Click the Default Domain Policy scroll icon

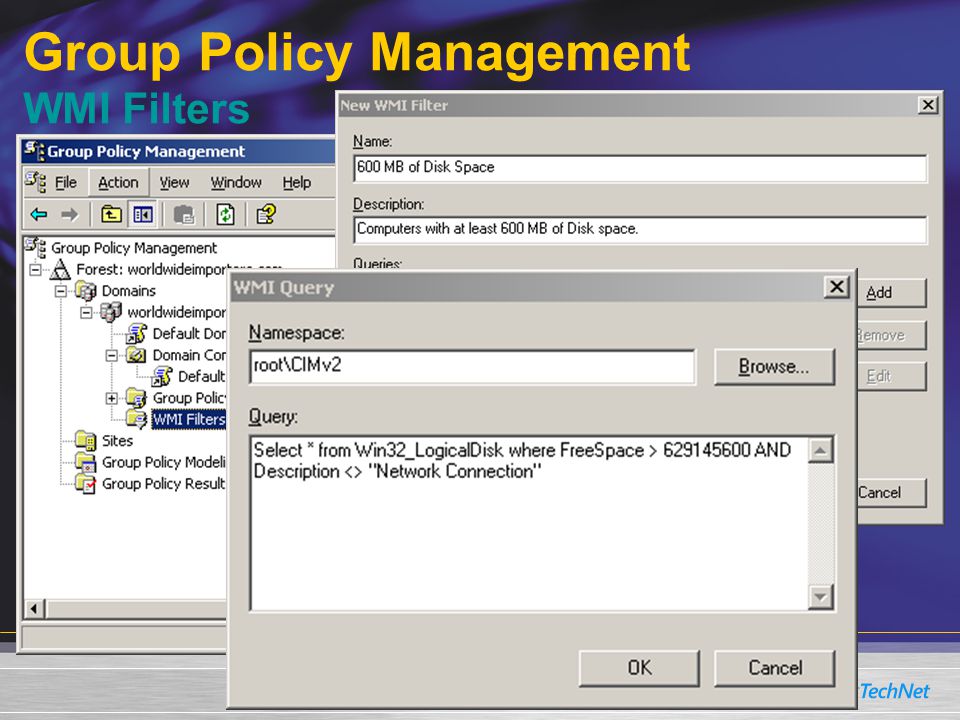(x=137, y=334)
